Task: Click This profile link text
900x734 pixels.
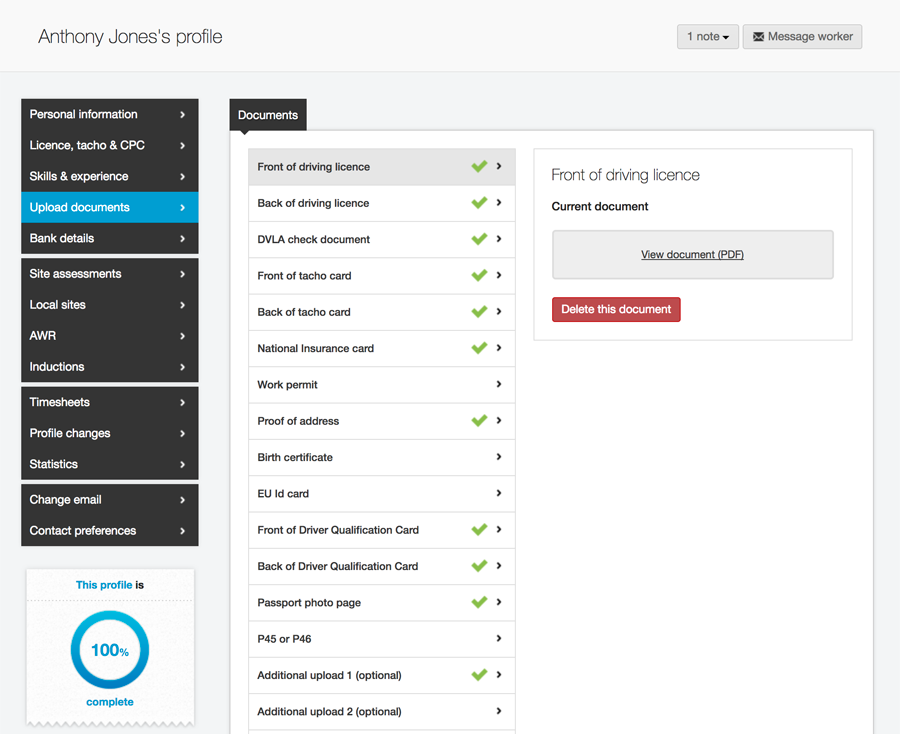Action: click(x=104, y=585)
